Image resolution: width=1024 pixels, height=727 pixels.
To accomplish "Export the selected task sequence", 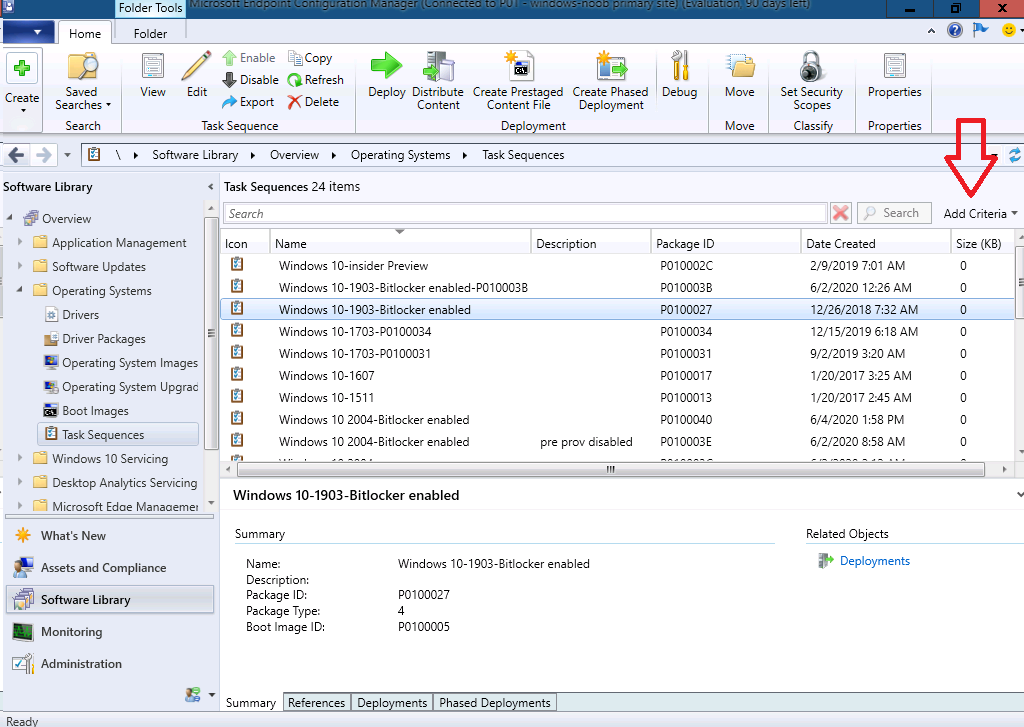I will click(248, 102).
